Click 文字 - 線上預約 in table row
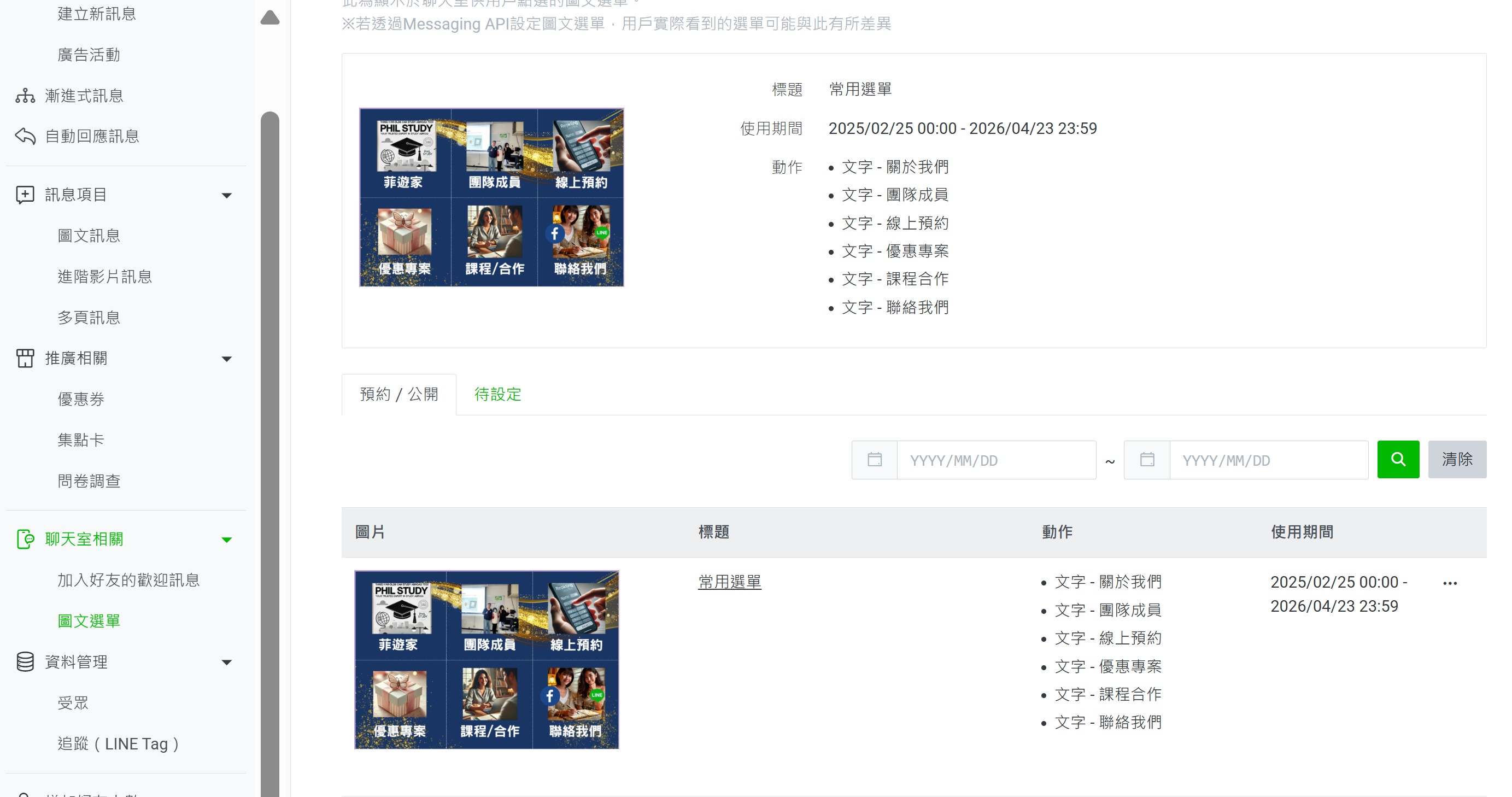The image size is (1512, 797). [1108, 638]
